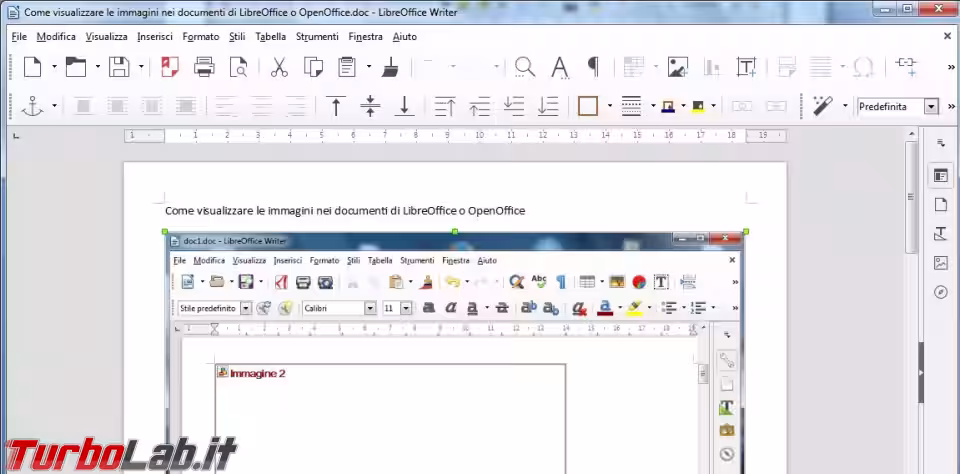Screen dimensions: 960x474
Task: Open sidebar Gallery panel icon
Action: (940, 263)
